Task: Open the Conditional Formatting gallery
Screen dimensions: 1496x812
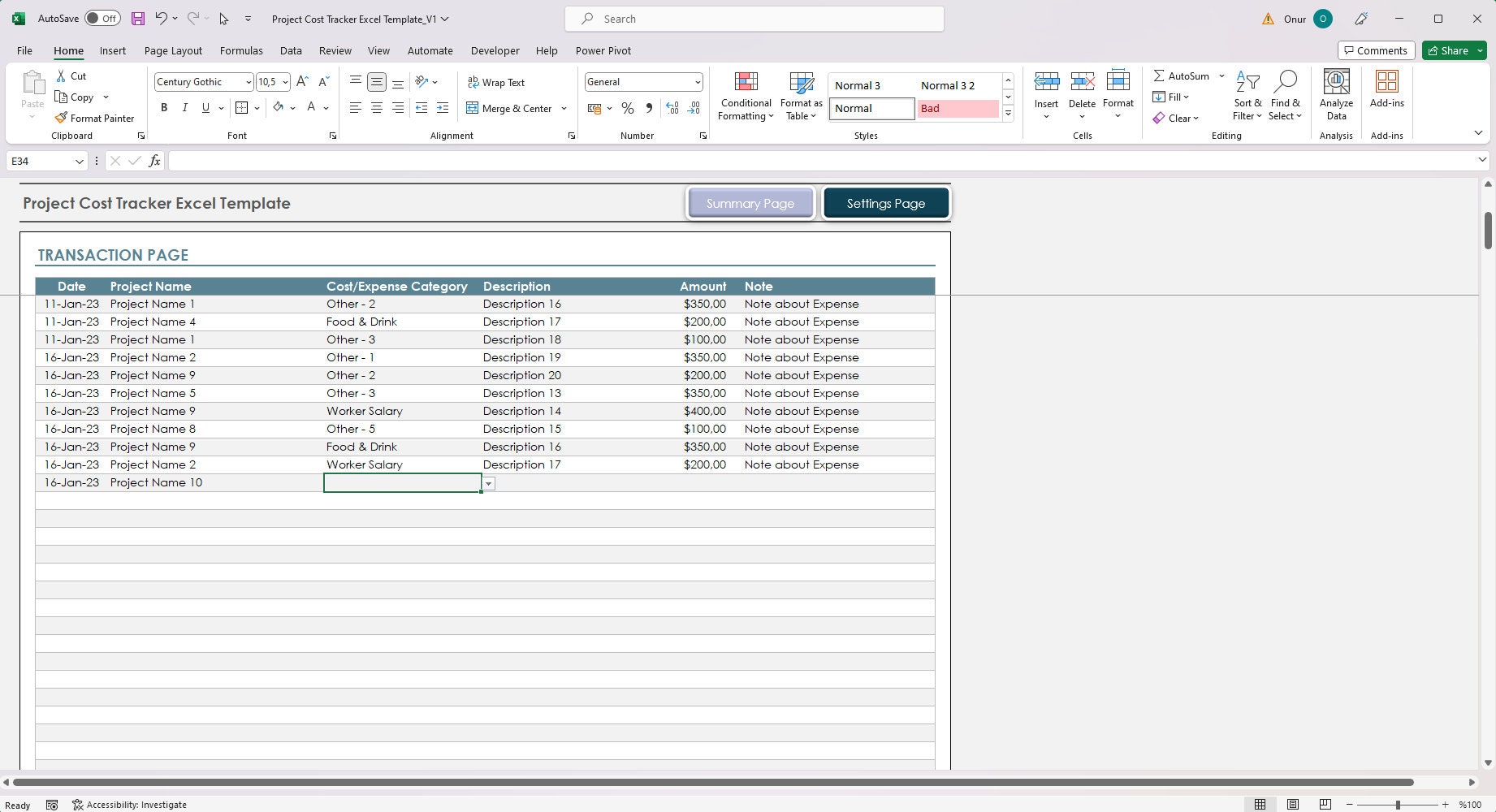Action: pos(745,95)
